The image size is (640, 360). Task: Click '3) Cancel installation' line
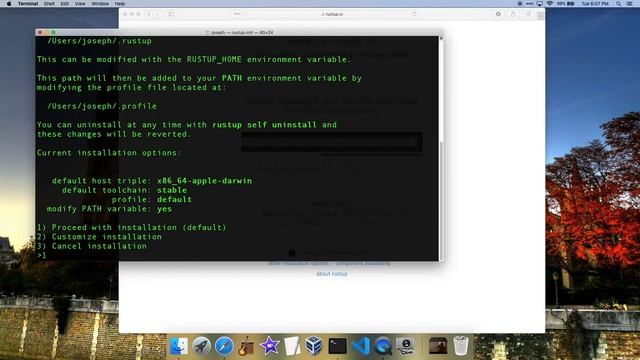pyautogui.click(x=92, y=246)
